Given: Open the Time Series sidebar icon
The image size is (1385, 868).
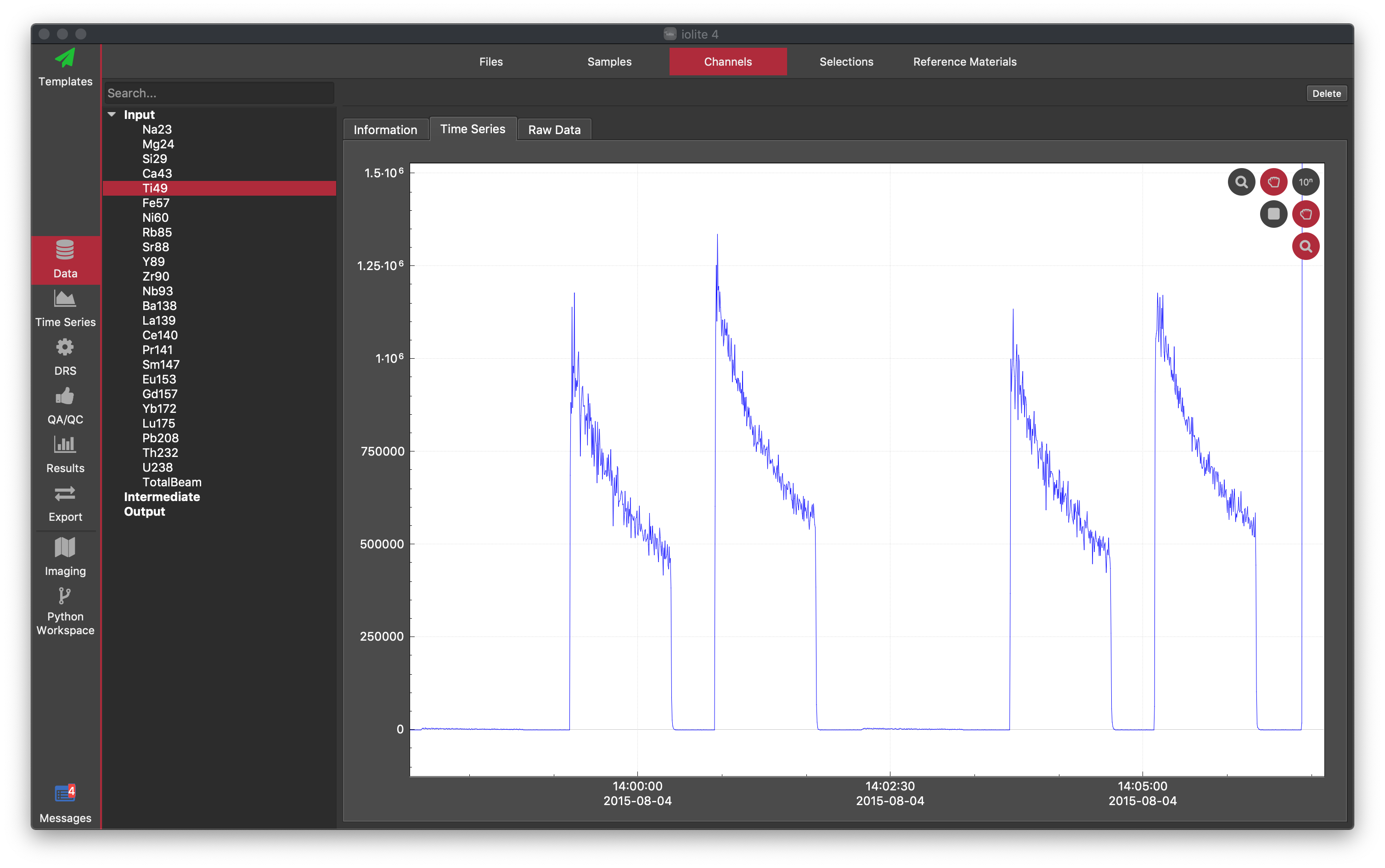Looking at the screenshot, I should pos(65,299).
